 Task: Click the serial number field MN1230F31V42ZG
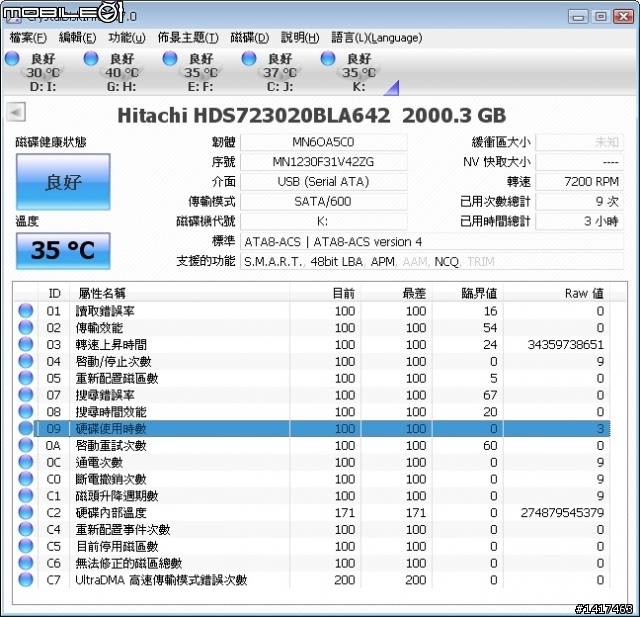pyautogui.click(x=324, y=162)
